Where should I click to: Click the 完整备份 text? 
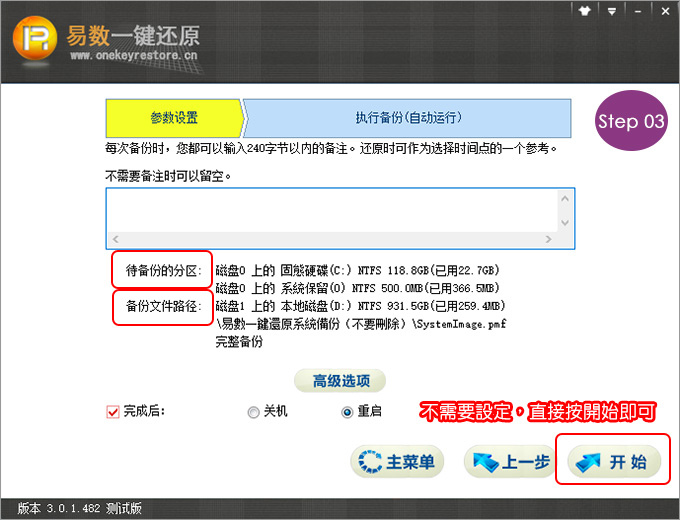239,341
